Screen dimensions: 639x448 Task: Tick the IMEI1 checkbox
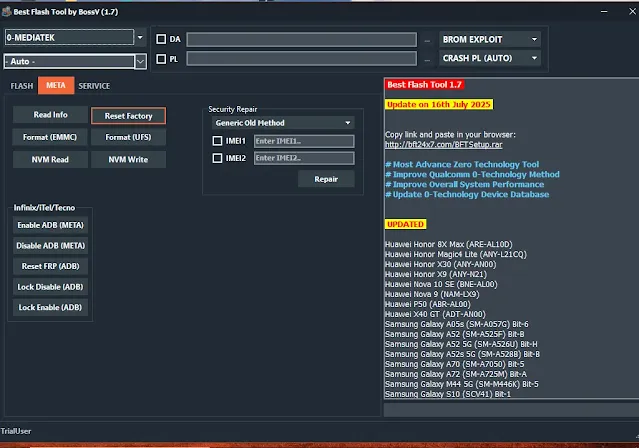coord(218,141)
